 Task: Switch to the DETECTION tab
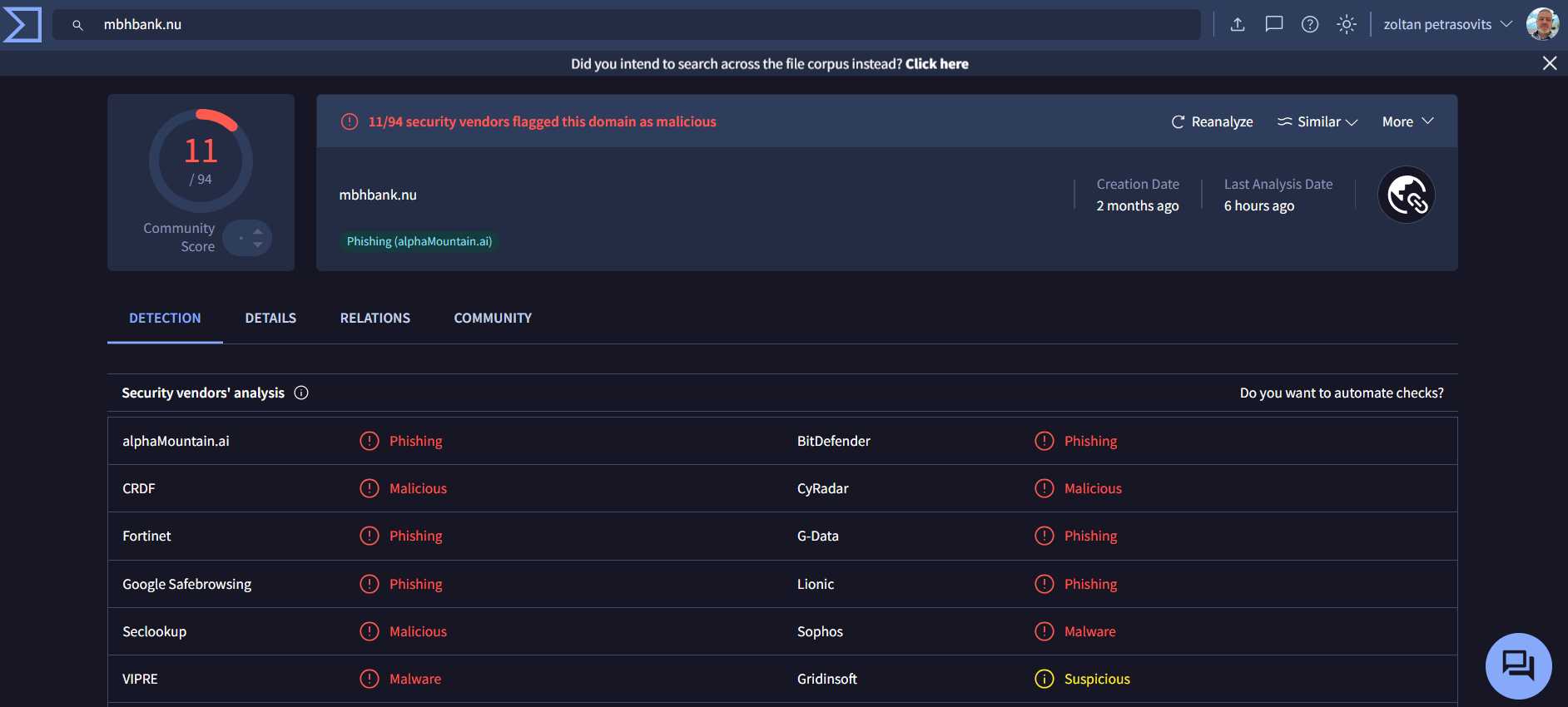pyautogui.click(x=165, y=318)
